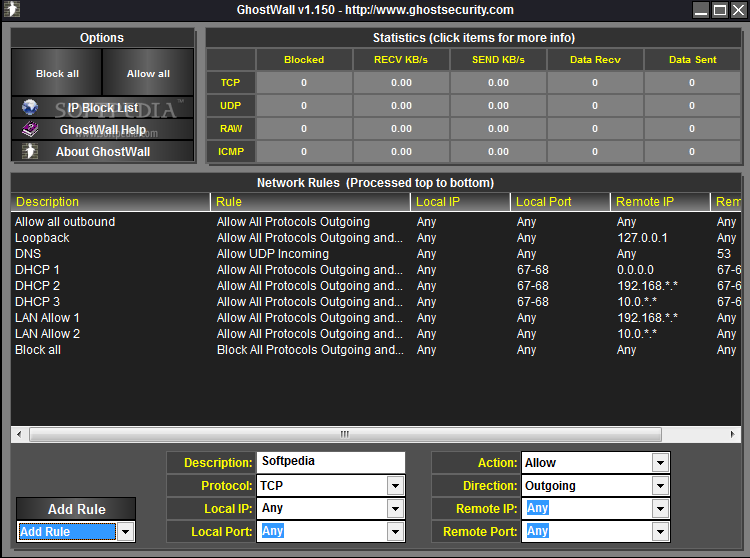This screenshot has width=750, height=558.
Task: Click the Data Sent column header
Action: tap(692, 60)
